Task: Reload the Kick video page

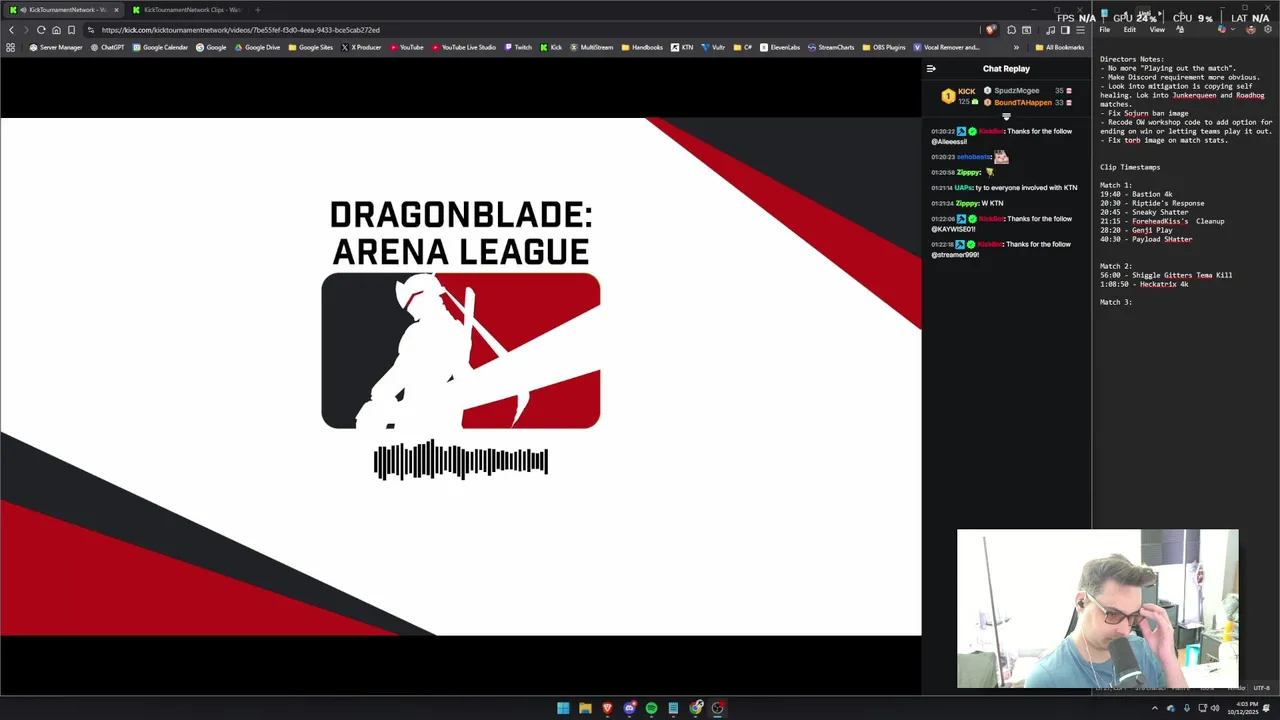Action: pos(41,30)
